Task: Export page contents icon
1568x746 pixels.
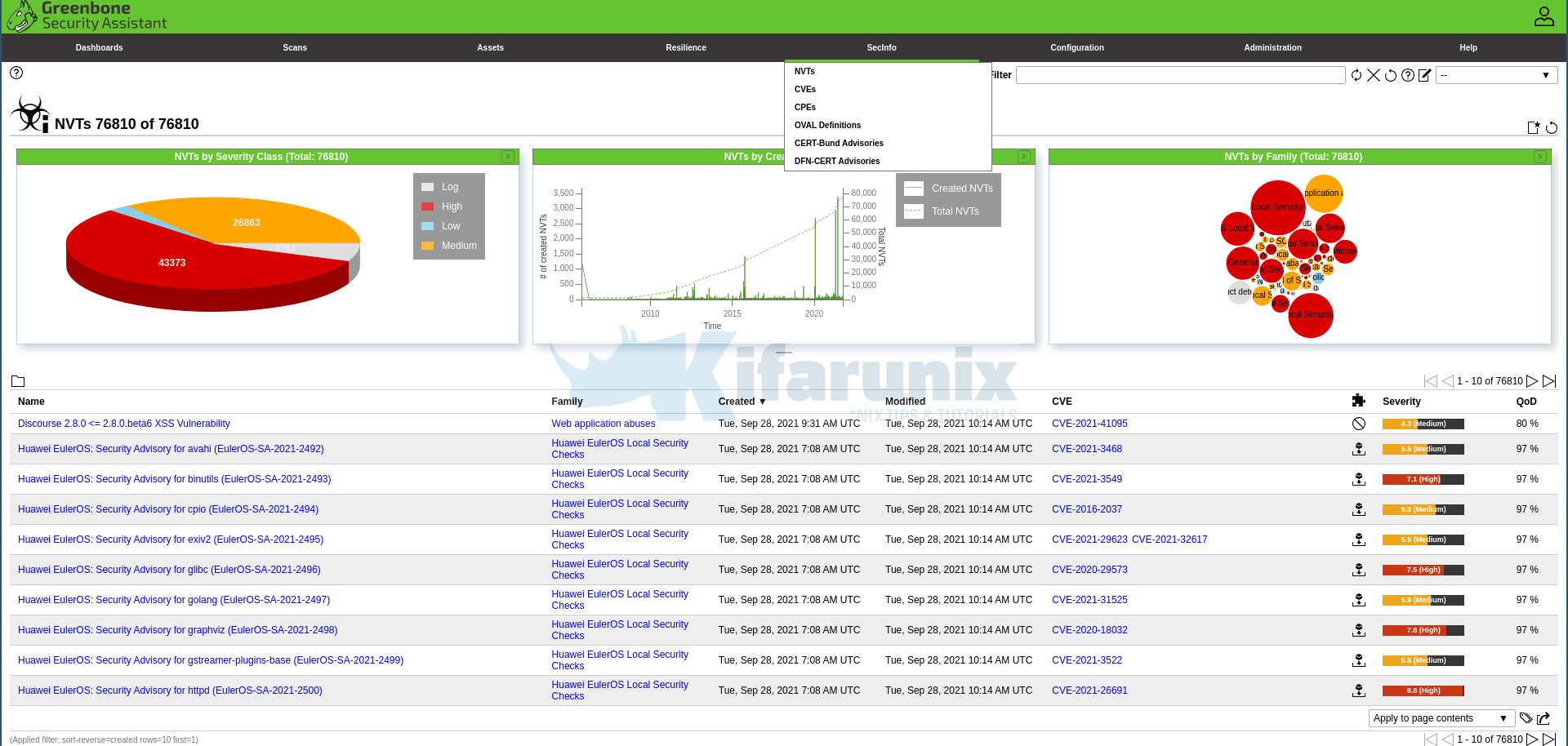Action: (x=1543, y=718)
